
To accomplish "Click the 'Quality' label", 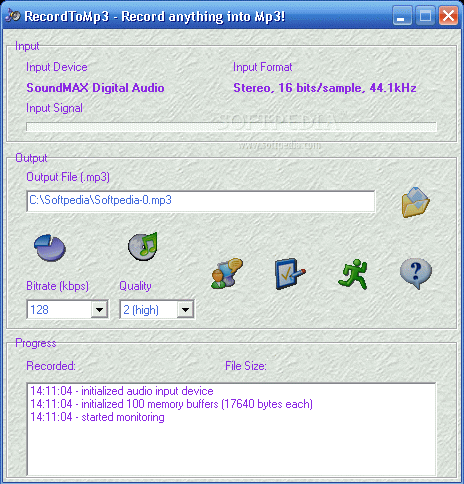I will [x=135, y=286].
